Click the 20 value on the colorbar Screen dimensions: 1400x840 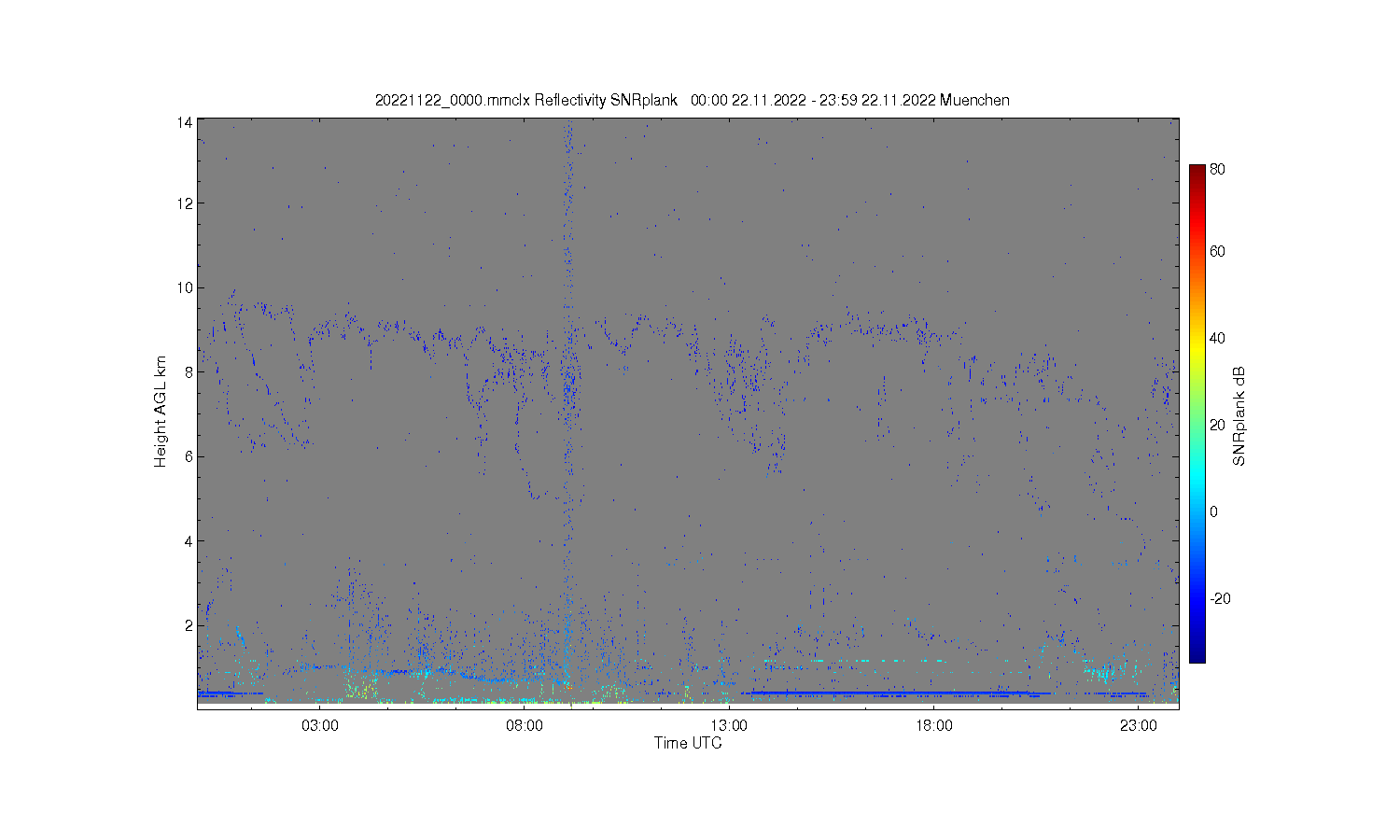pyautogui.click(x=1218, y=425)
